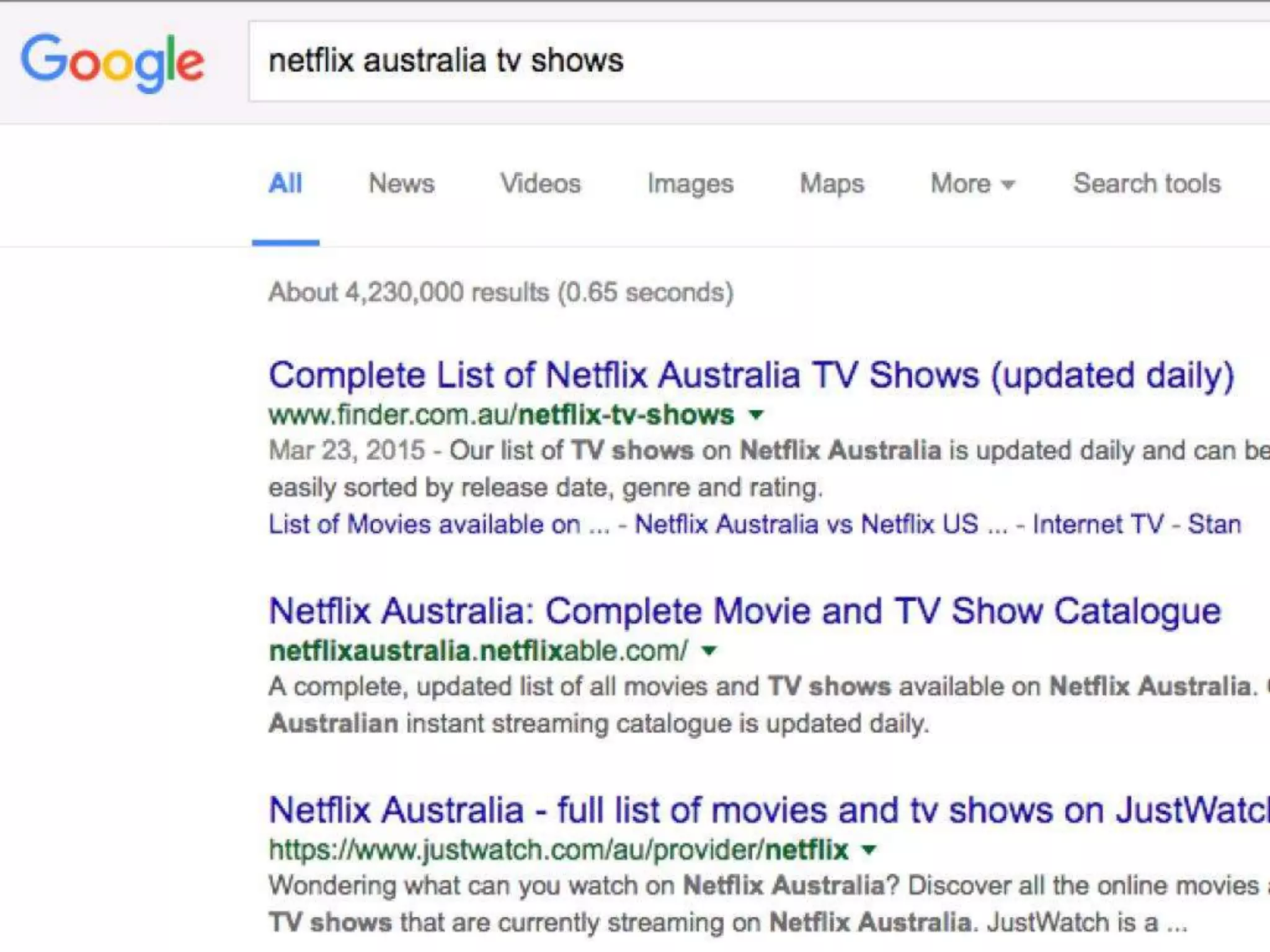Switch to the Images tab

690,183
